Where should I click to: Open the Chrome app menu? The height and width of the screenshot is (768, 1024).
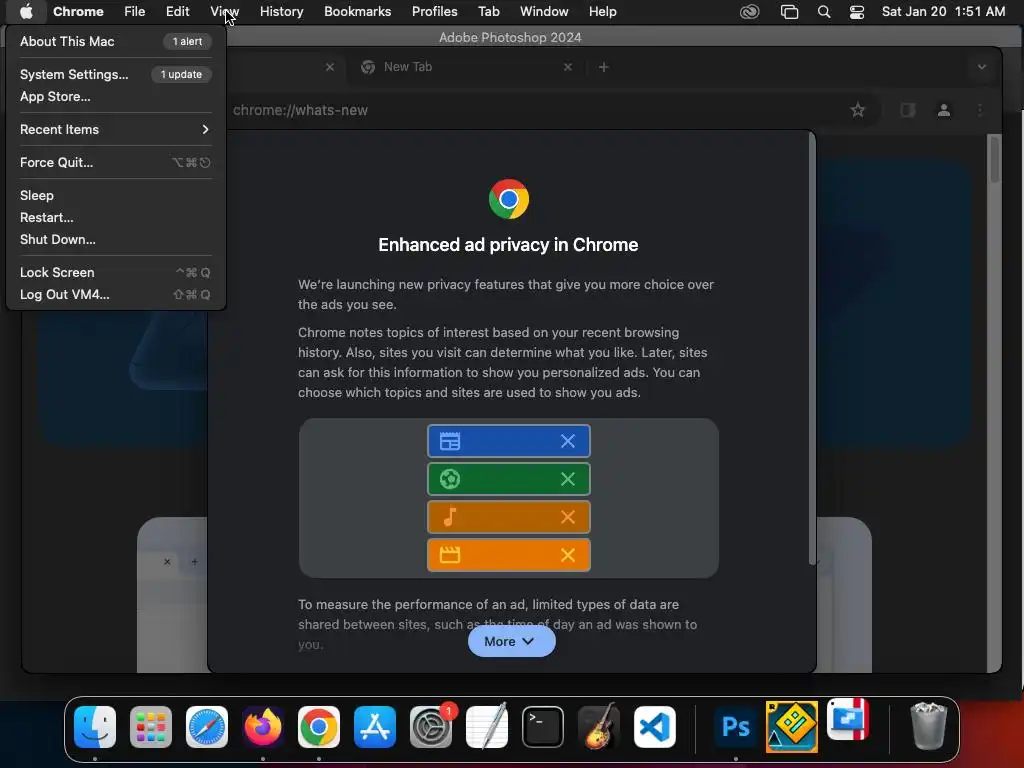[78, 11]
